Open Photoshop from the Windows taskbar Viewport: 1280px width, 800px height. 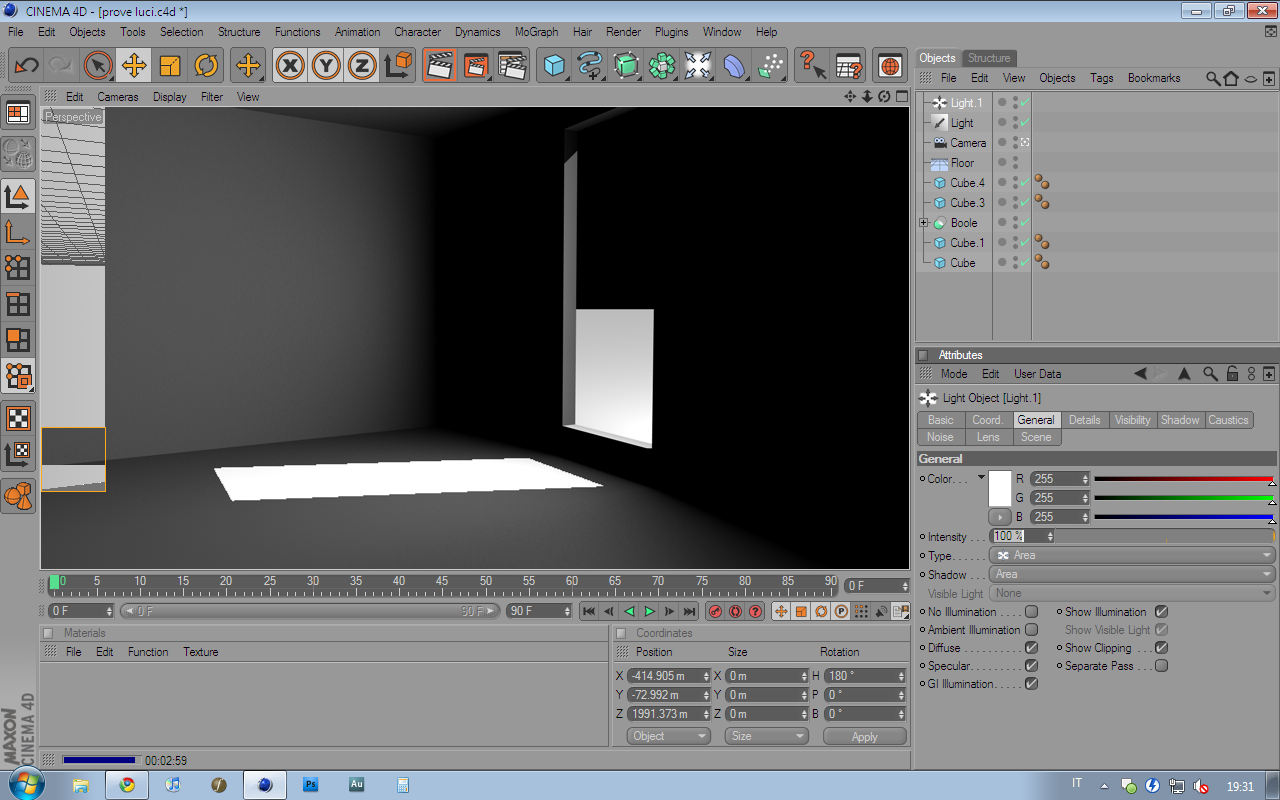[311, 785]
